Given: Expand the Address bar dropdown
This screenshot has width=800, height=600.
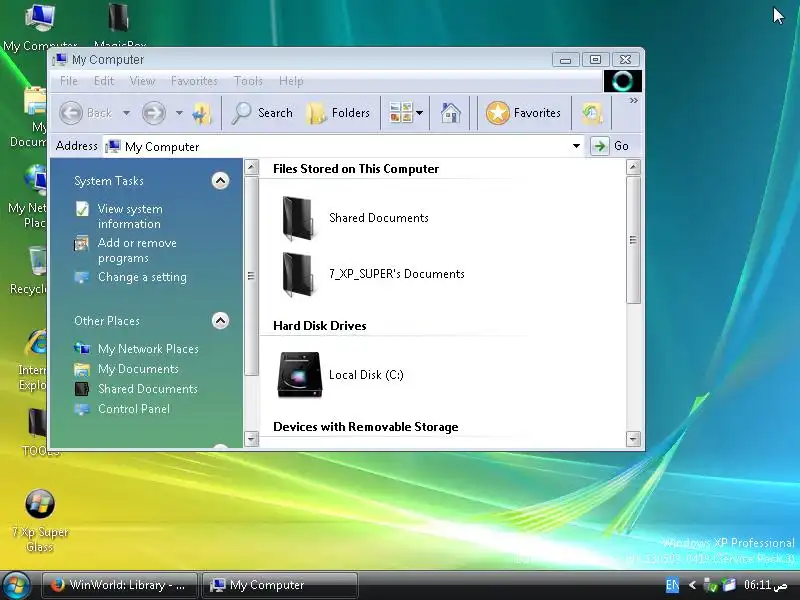Looking at the screenshot, I should [577, 146].
